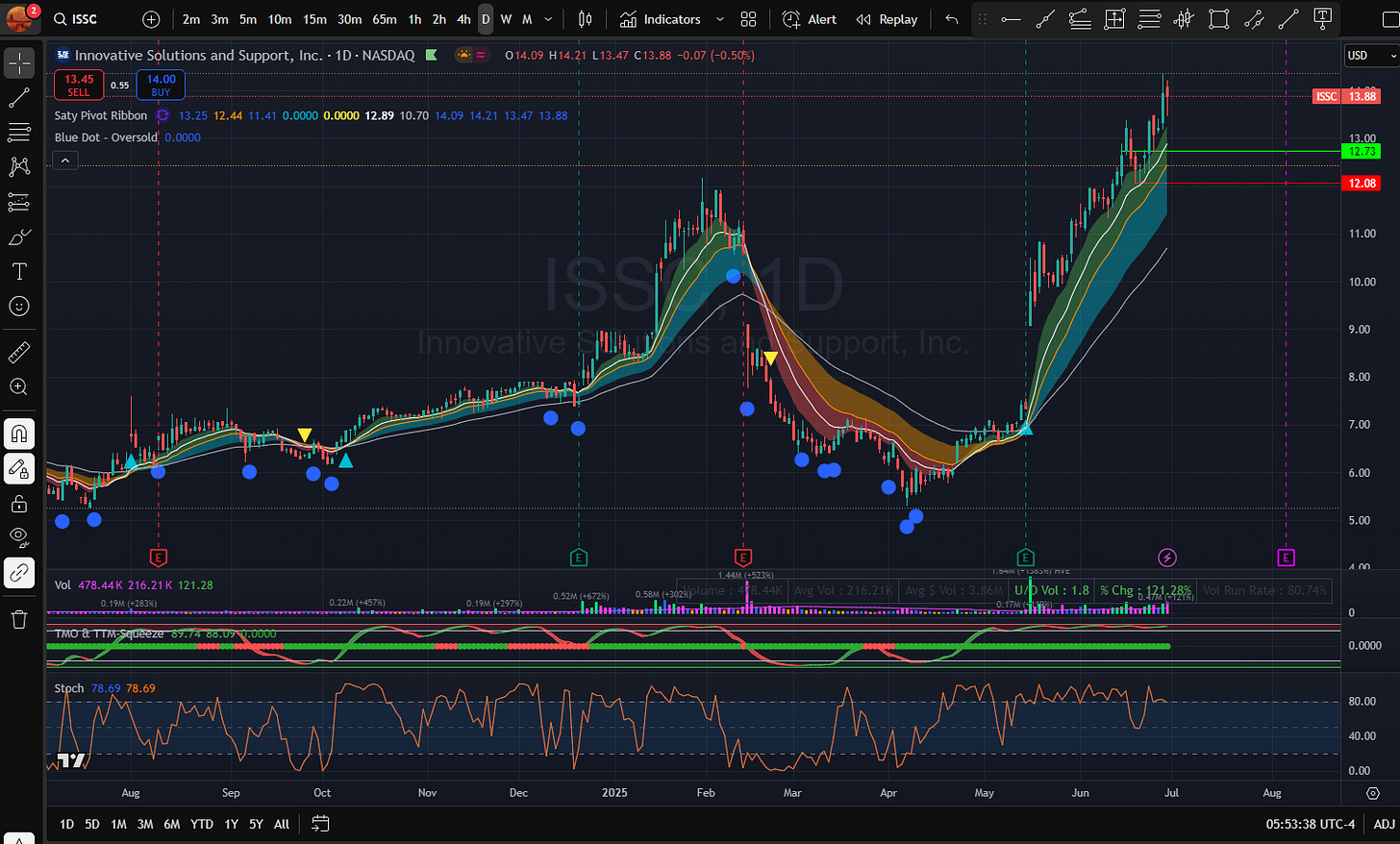
Task: Click the SELL 13.45 button
Action: (x=79, y=85)
